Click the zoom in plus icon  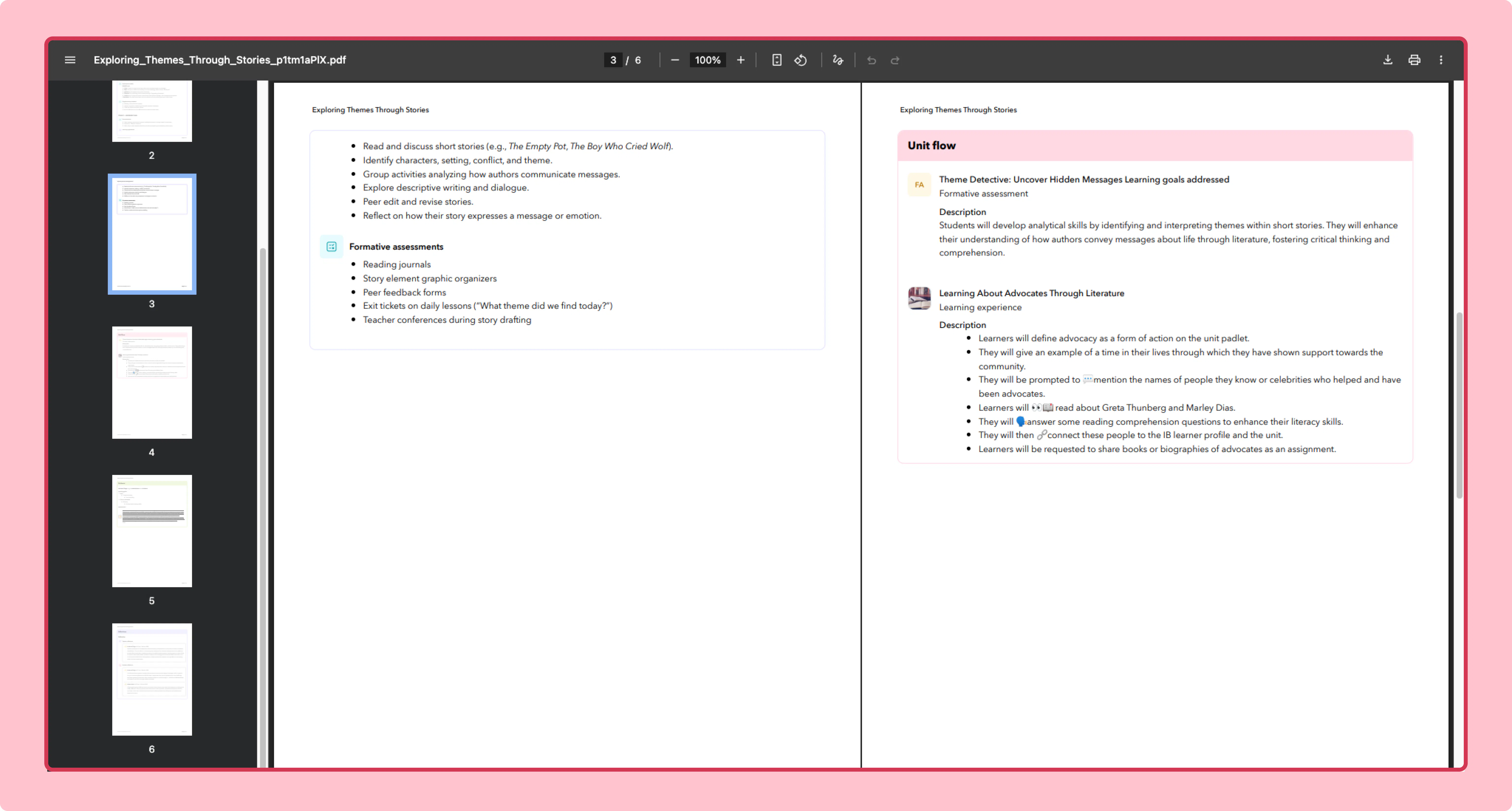[741, 60]
